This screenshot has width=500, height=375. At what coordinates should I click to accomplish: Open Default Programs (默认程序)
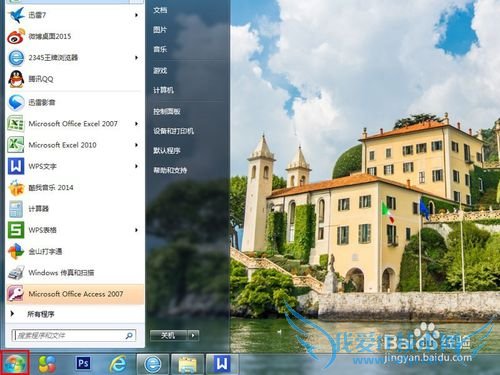click(167, 151)
